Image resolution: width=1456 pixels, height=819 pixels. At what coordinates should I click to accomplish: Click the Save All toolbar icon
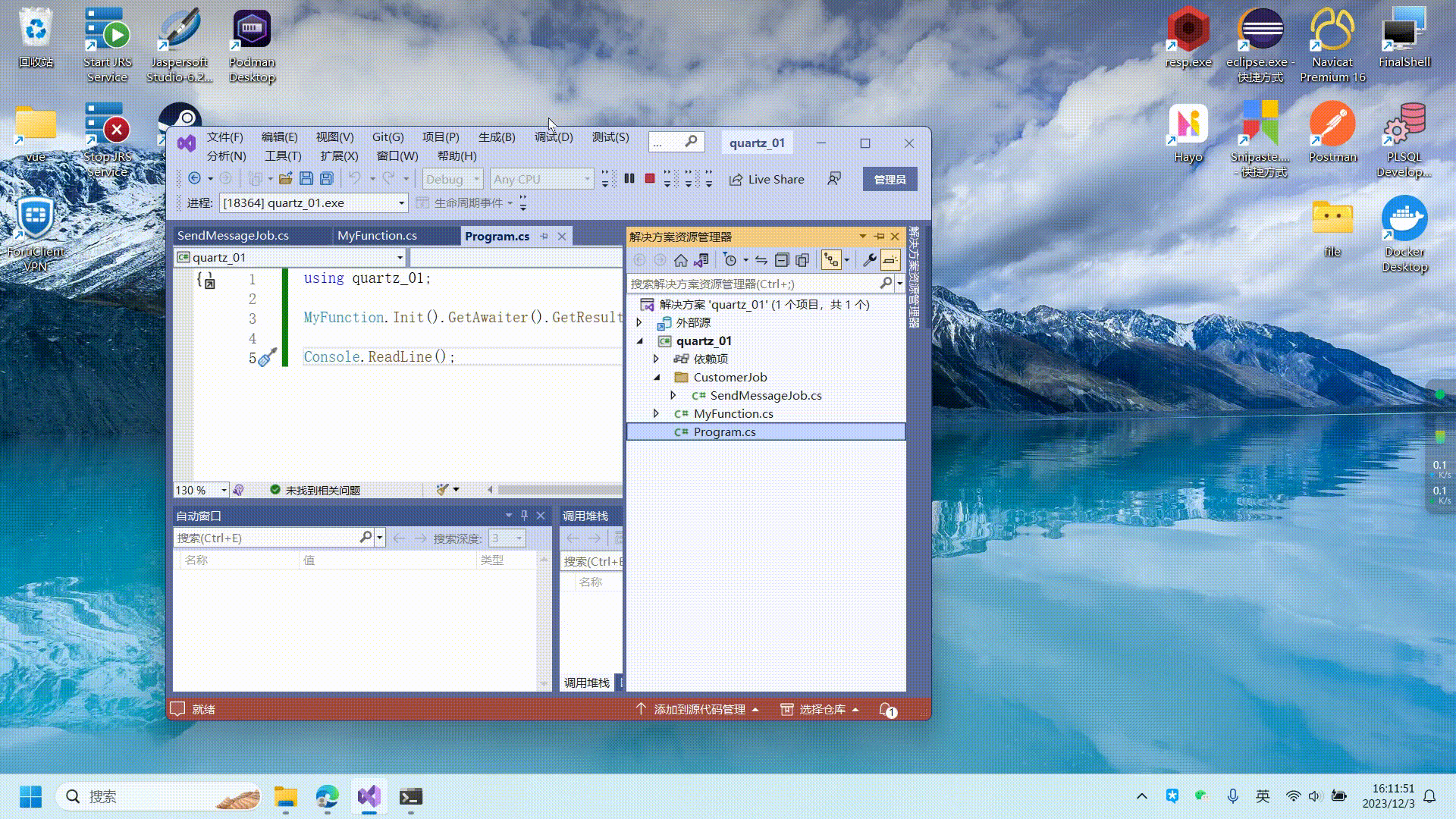coord(327,179)
